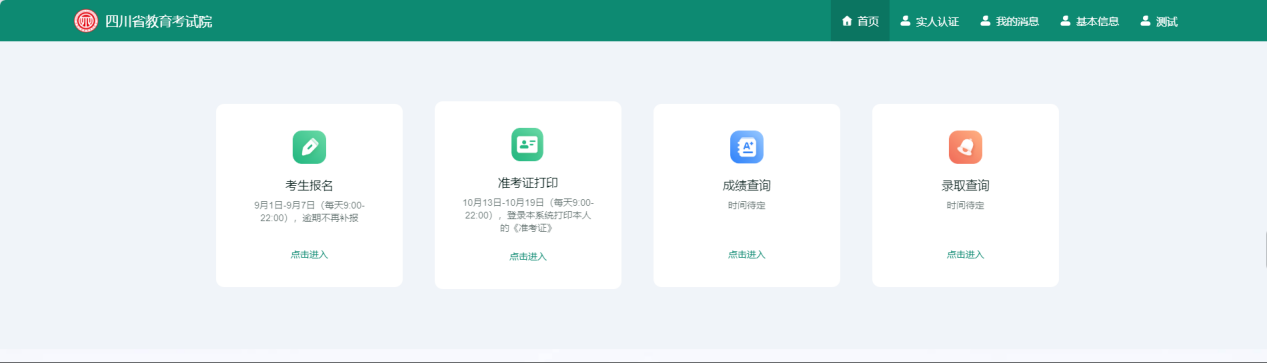Image resolution: width=1267 pixels, height=363 pixels.
Task: Click the green pencil 考生报名 icon
Action: pos(309,147)
